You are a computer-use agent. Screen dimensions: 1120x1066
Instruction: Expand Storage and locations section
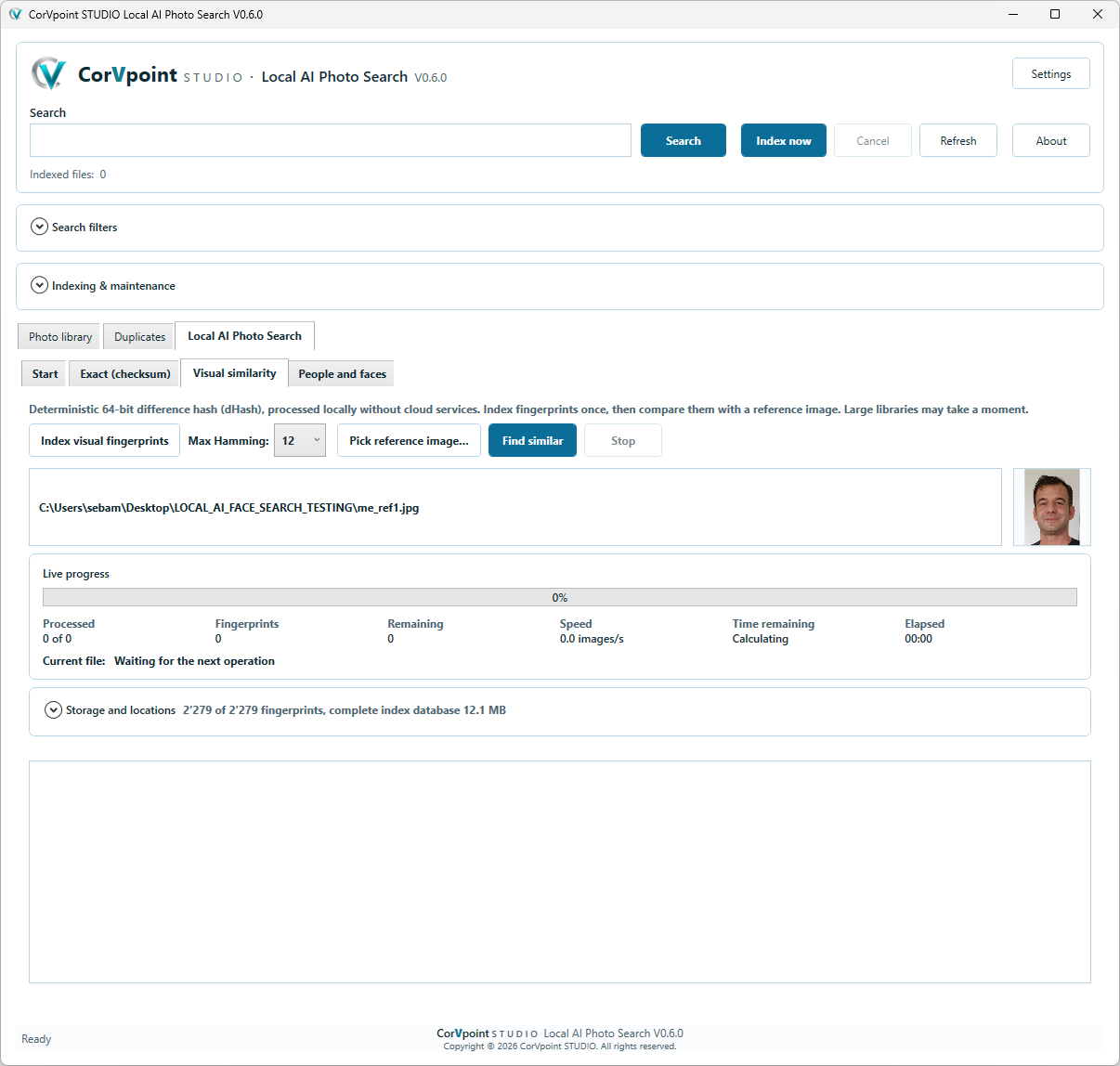pos(53,709)
